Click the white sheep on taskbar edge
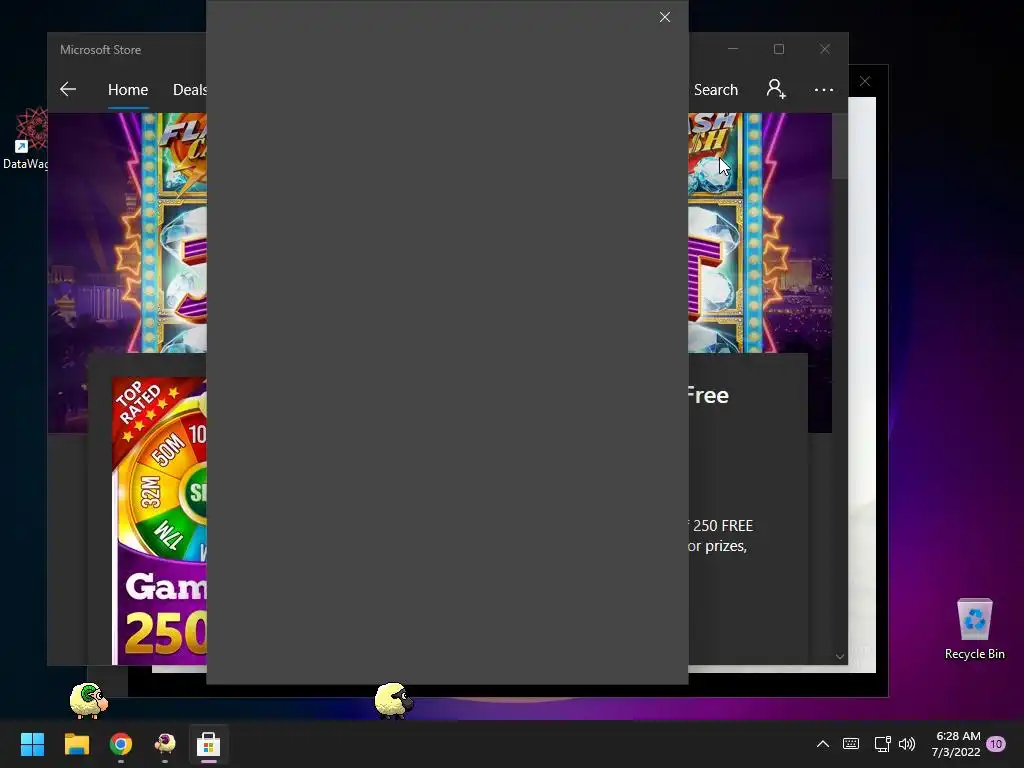This screenshot has height=768, width=1024. [394, 701]
